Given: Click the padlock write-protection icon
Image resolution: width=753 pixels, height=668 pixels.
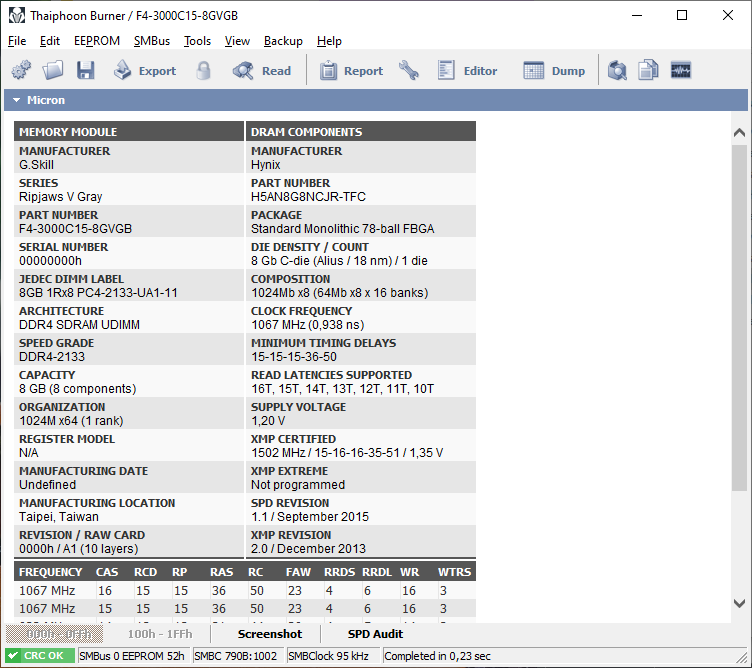Looking at the screenshot, I should pyautogui.click(x=203, y=71).
